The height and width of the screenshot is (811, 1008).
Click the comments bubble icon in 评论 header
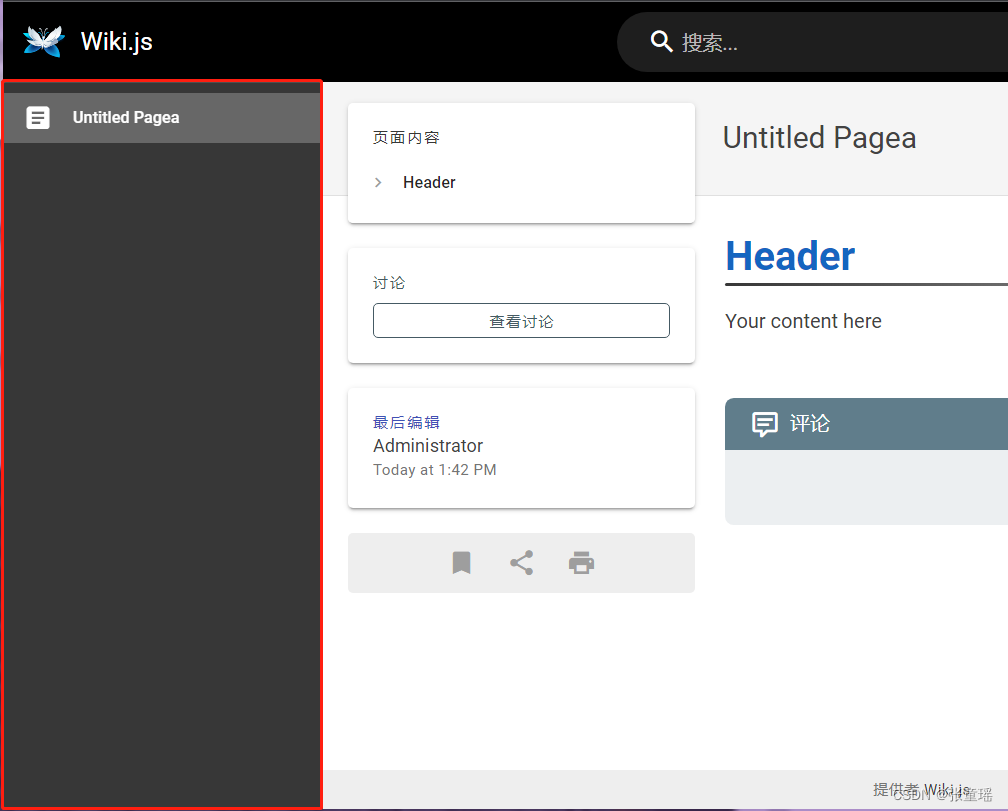click(764, 423)
